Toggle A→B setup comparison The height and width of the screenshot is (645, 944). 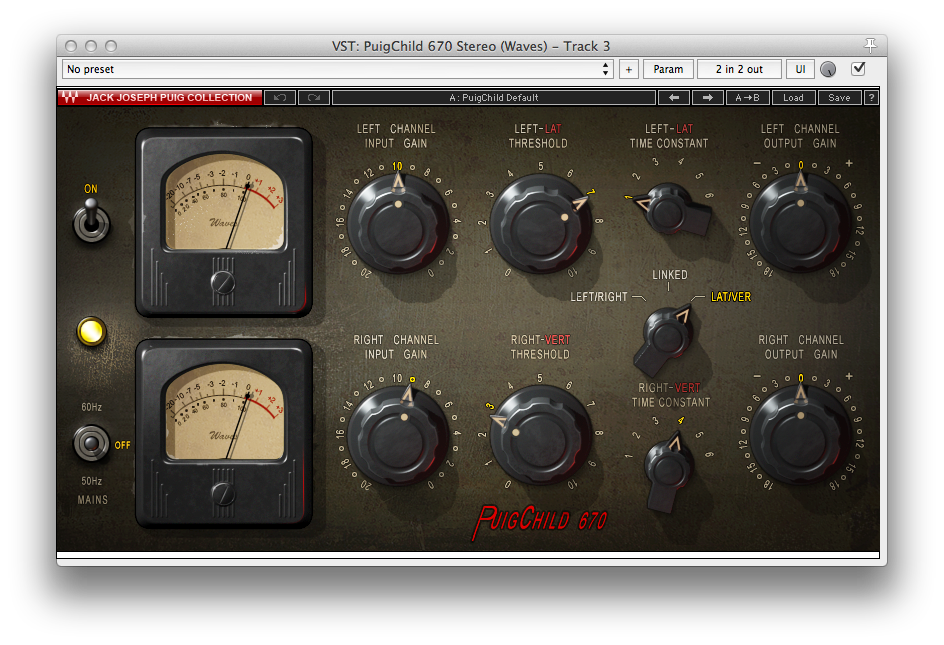pos(747,98)
